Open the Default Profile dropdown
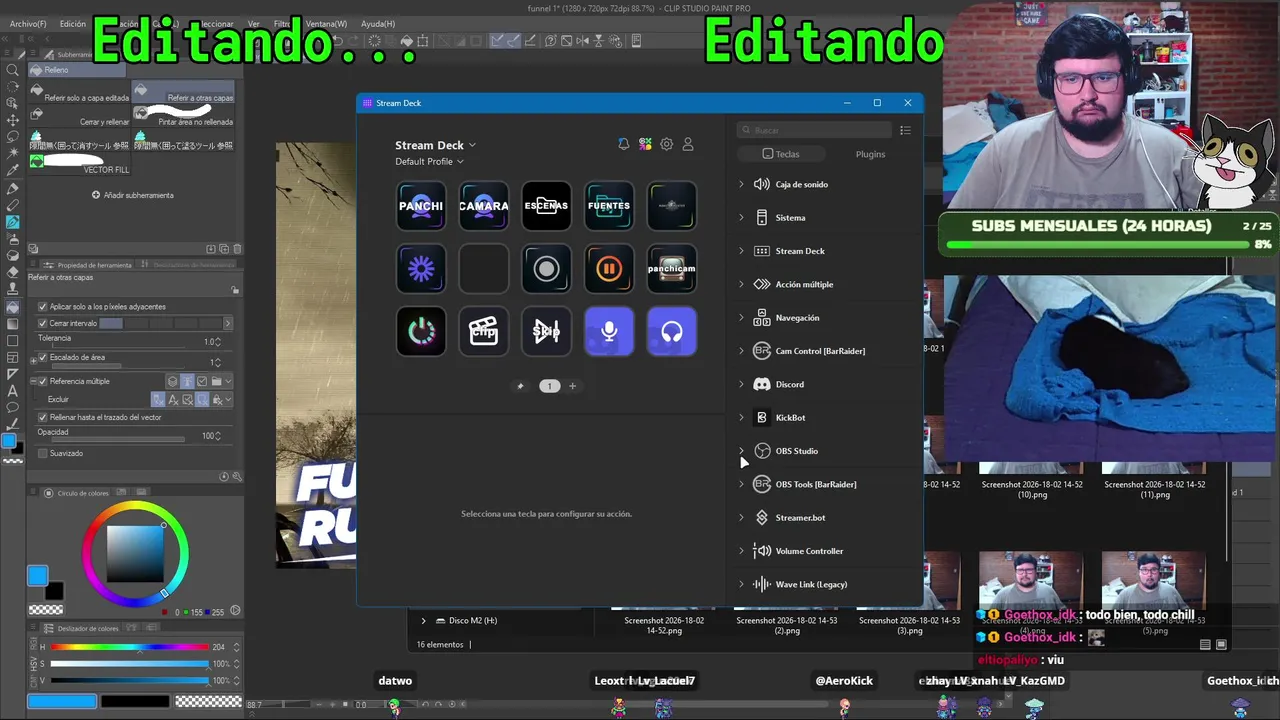 pyautogui.click(x=429, y=162)
